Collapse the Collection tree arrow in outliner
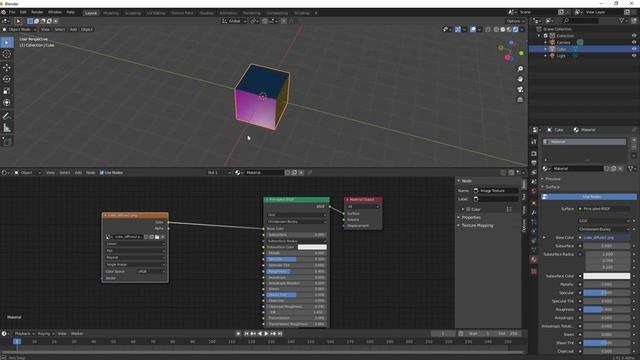This screenshot has height=360, width=640. pos(539,36)
